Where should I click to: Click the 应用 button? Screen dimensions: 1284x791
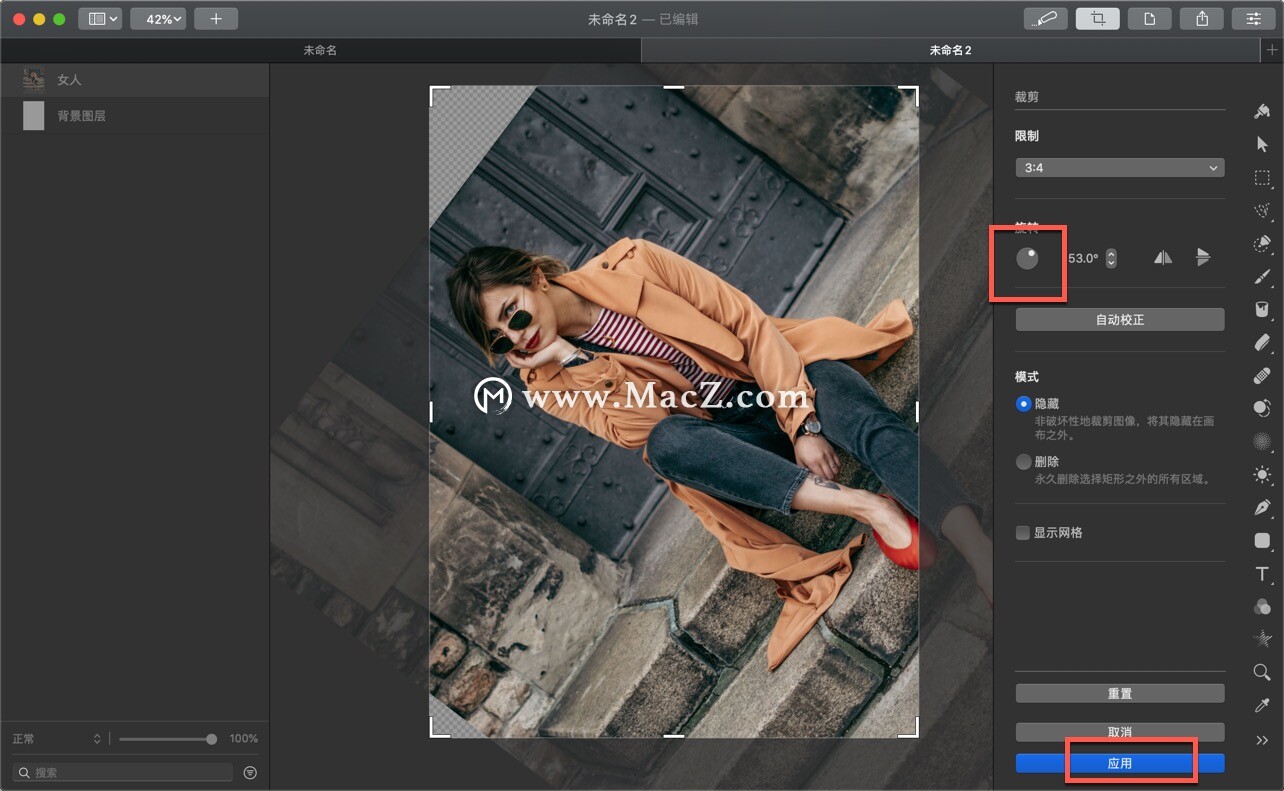1120,763
